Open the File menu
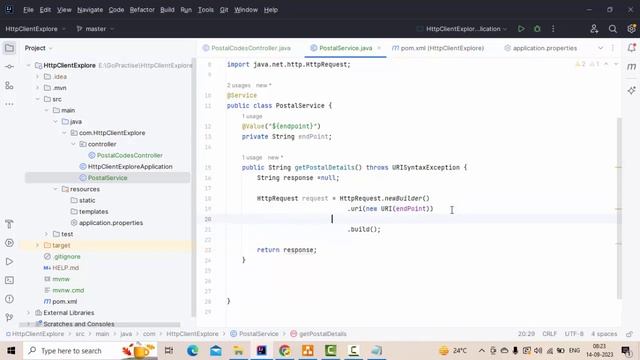The image size is (640, 360). click(x=28, y=10)
